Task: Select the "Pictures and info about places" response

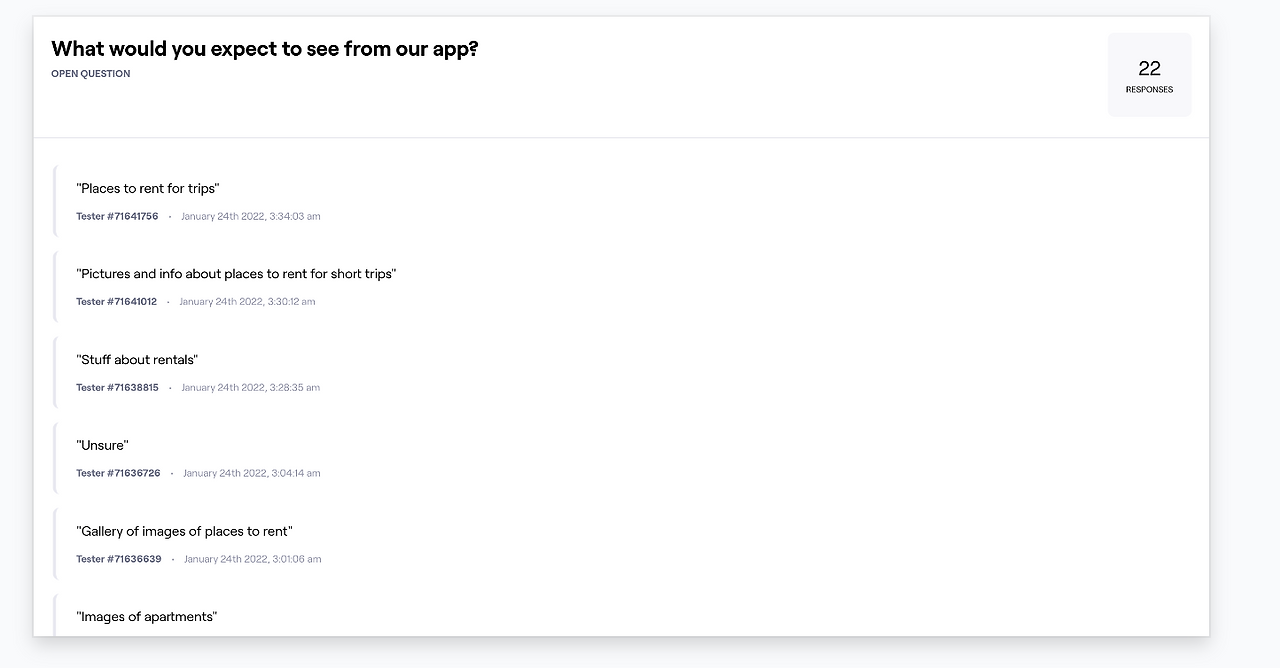Action: pyautogui.click(x=236, y=274)
